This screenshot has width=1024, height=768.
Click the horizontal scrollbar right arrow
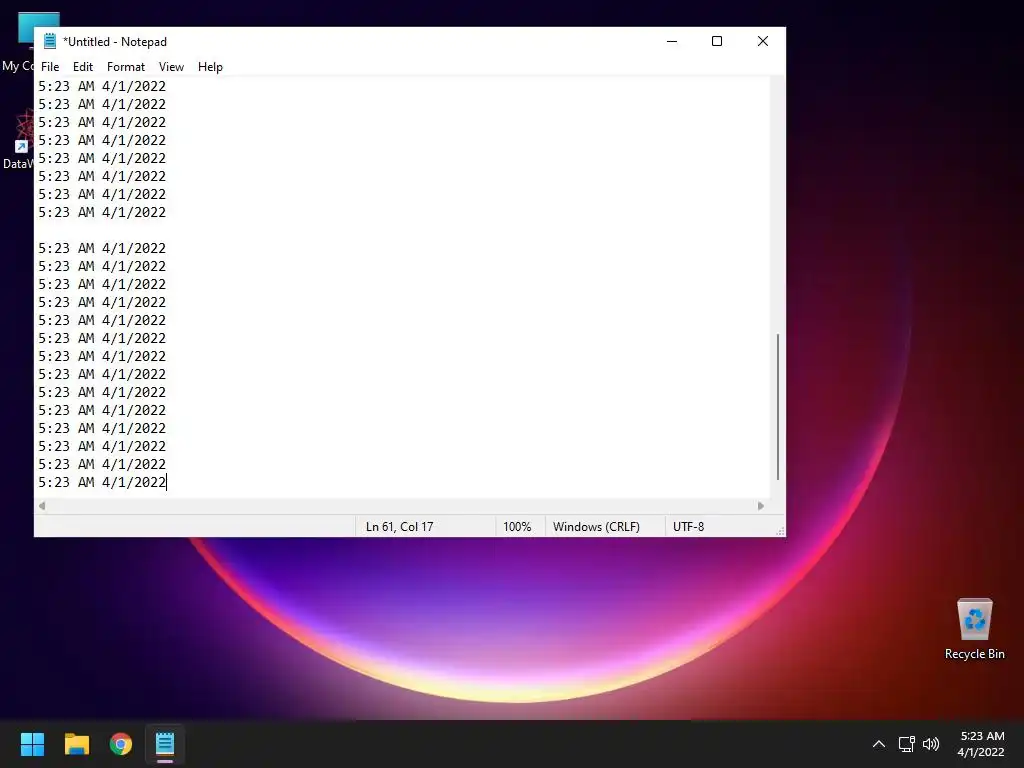(761, 505)
